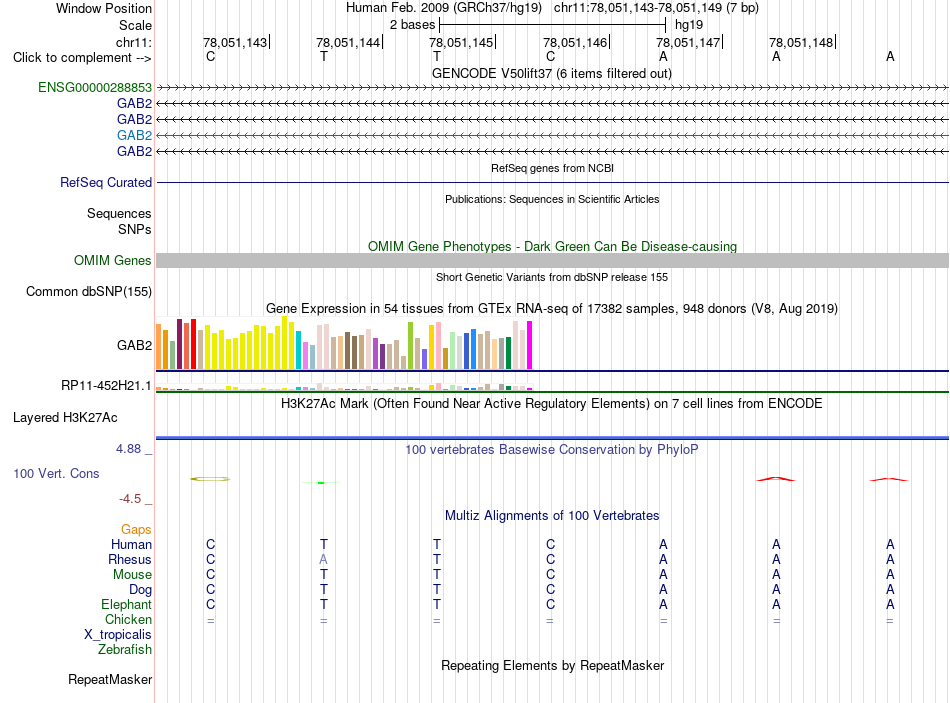The width and height of the screenshot is (950, 703).
Task: Click the green ENSG00000288853 transcript arrow line
Action: [552, 88]
